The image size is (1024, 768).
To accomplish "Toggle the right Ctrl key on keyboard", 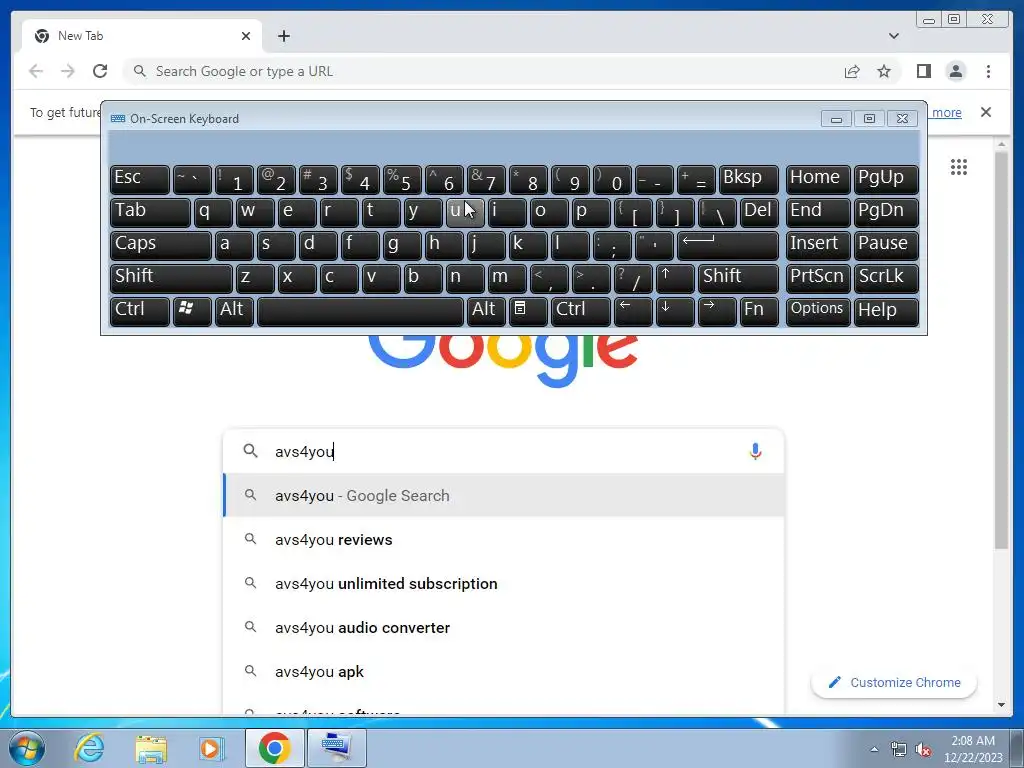I will [x=581, y=311].
